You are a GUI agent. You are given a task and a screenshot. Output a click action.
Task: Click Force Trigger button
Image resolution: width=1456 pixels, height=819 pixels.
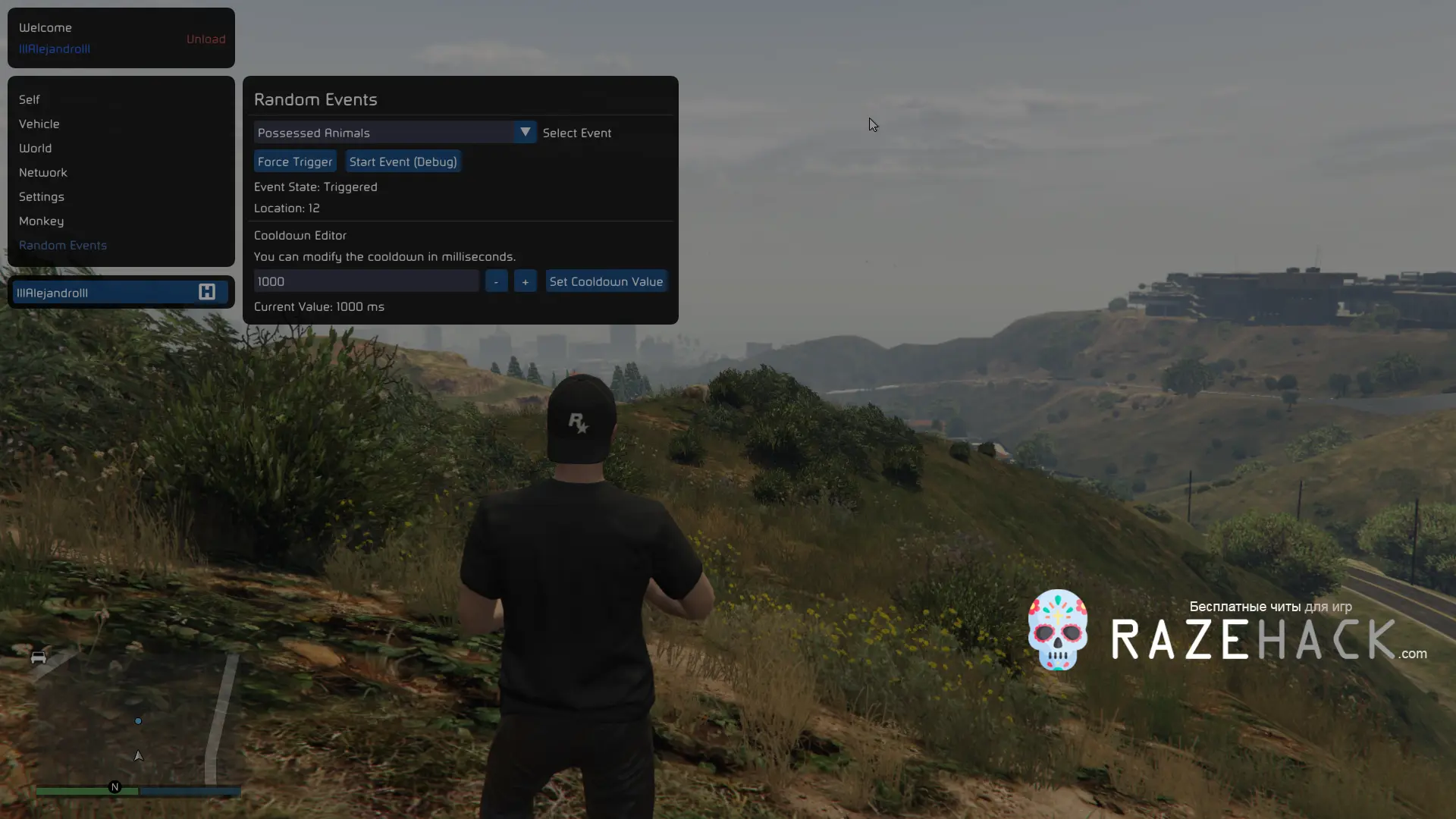point(295,161)
